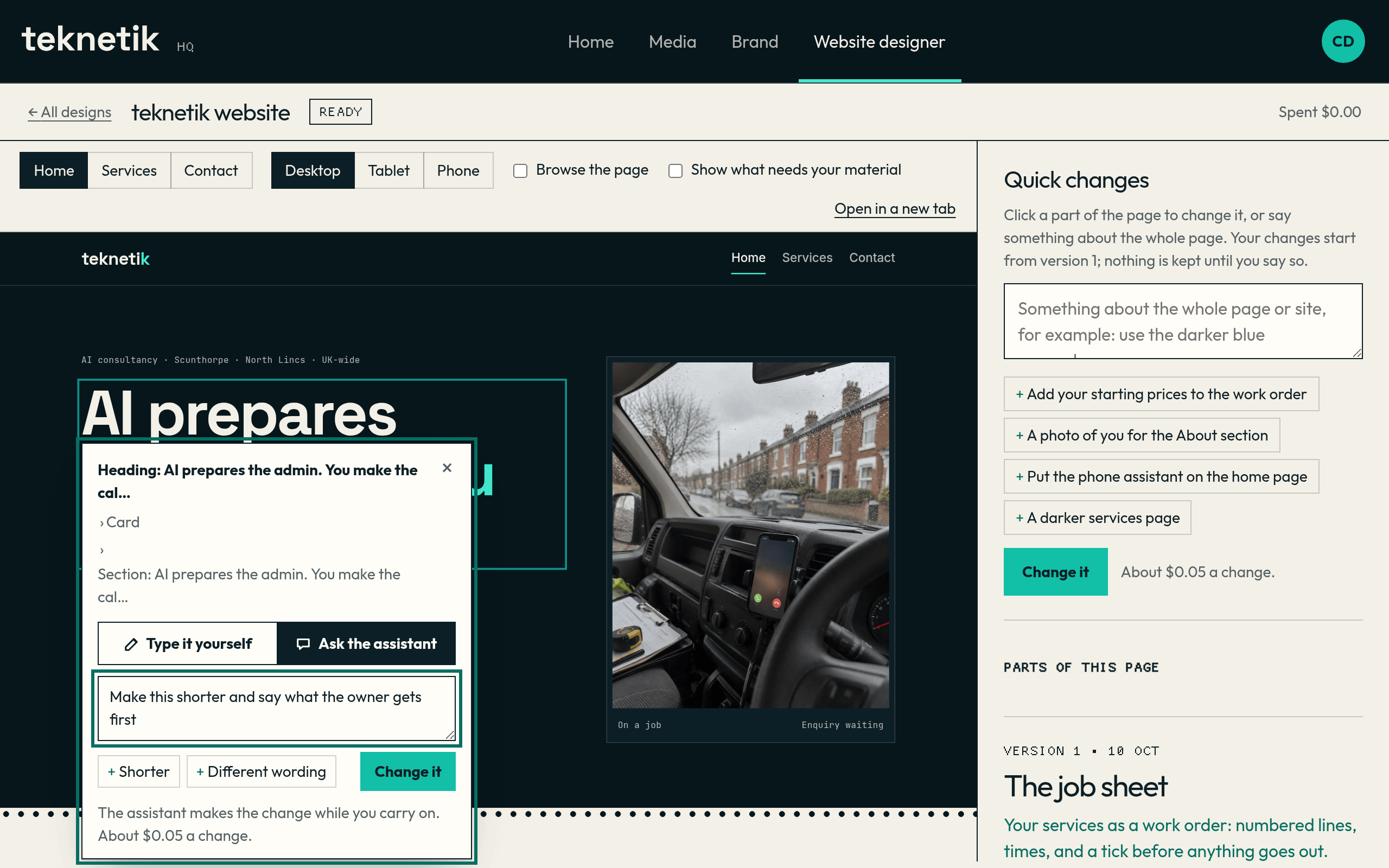The height and width of the screenshot is (868, 1389).
Task: Switch to the Contact page tab
Action: pyautogui.click(x=211, y=170)
